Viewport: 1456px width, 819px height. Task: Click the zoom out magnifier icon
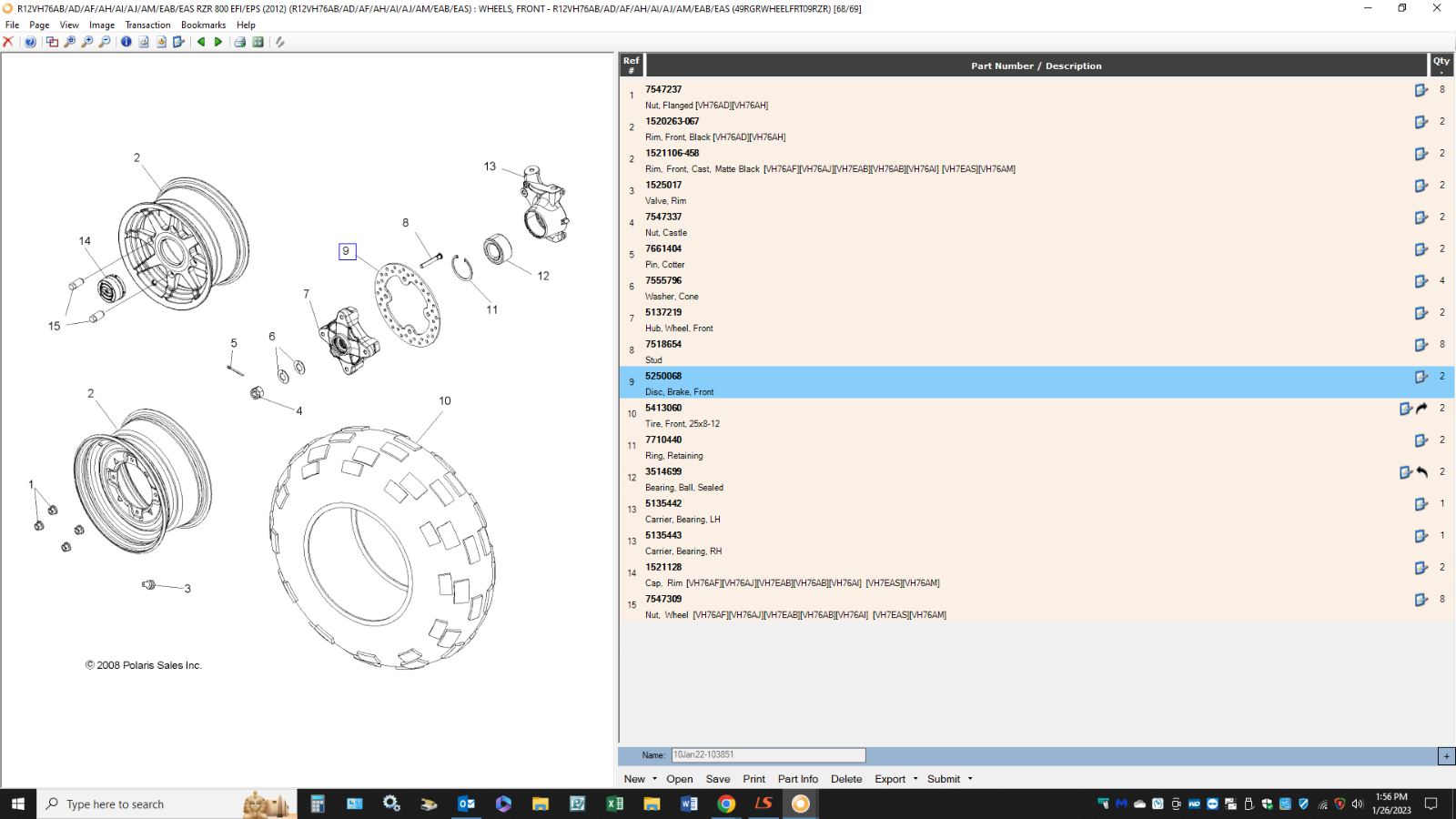coord(105,42)
